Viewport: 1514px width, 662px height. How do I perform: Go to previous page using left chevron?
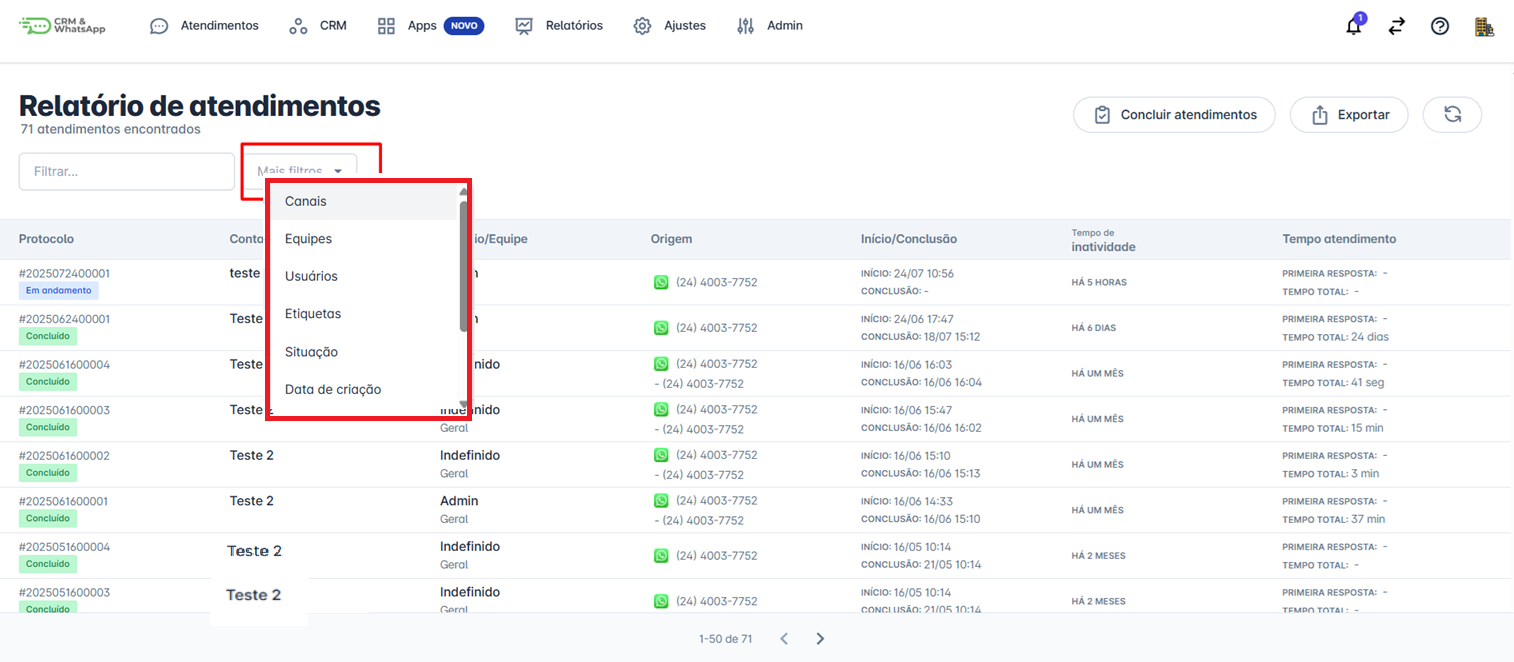(784, 639)
